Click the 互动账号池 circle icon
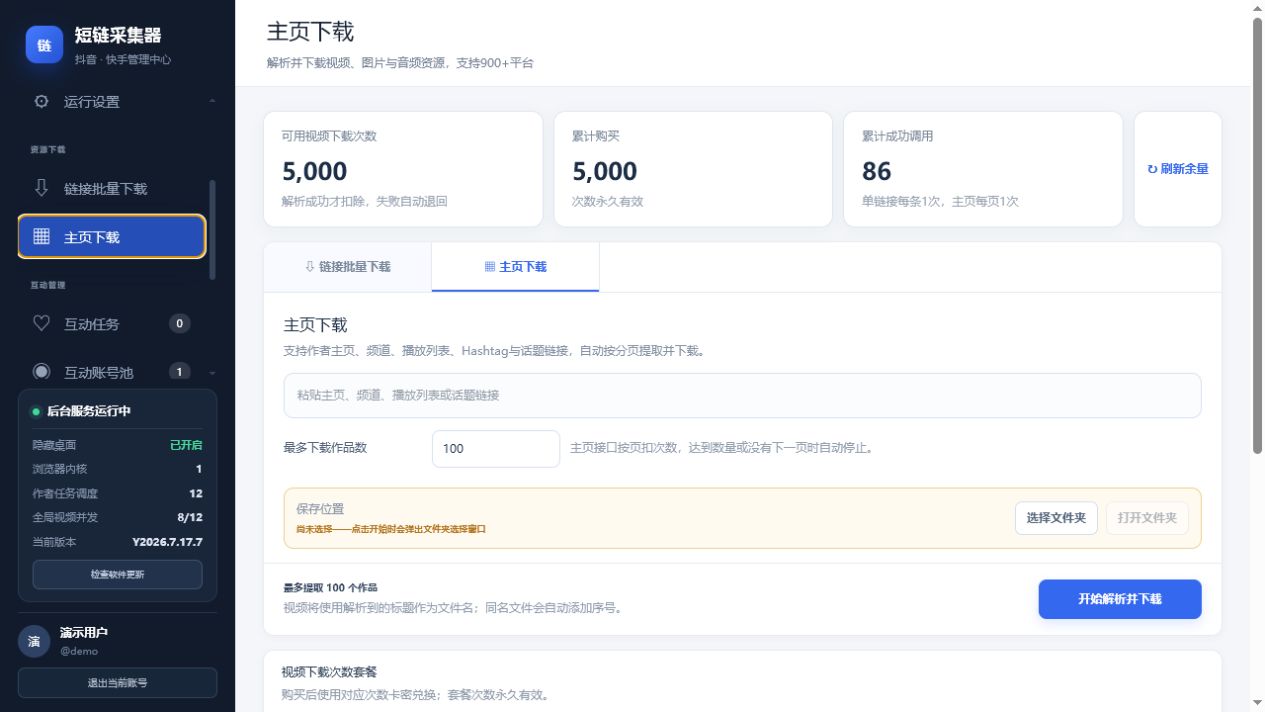The image size is (1265, 712). pos(41,371)
